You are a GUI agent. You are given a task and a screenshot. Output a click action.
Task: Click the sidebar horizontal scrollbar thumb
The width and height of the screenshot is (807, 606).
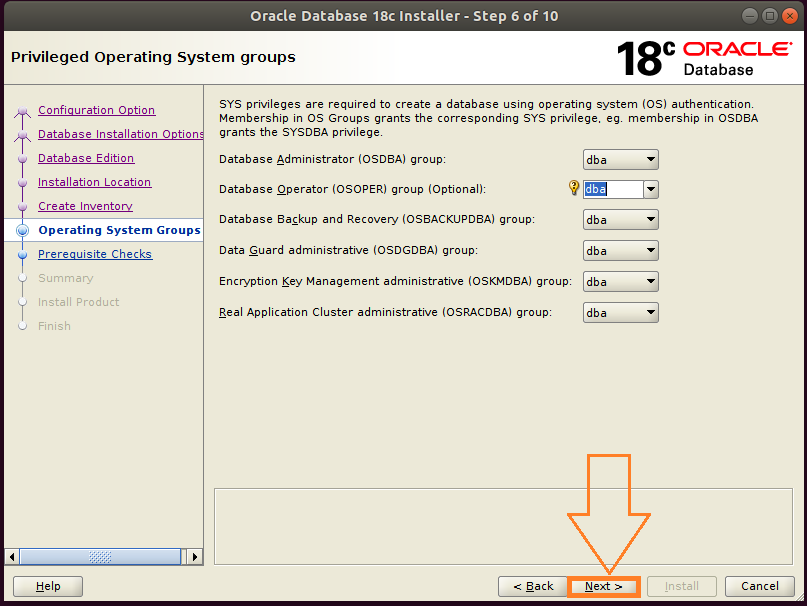point(100,557)
